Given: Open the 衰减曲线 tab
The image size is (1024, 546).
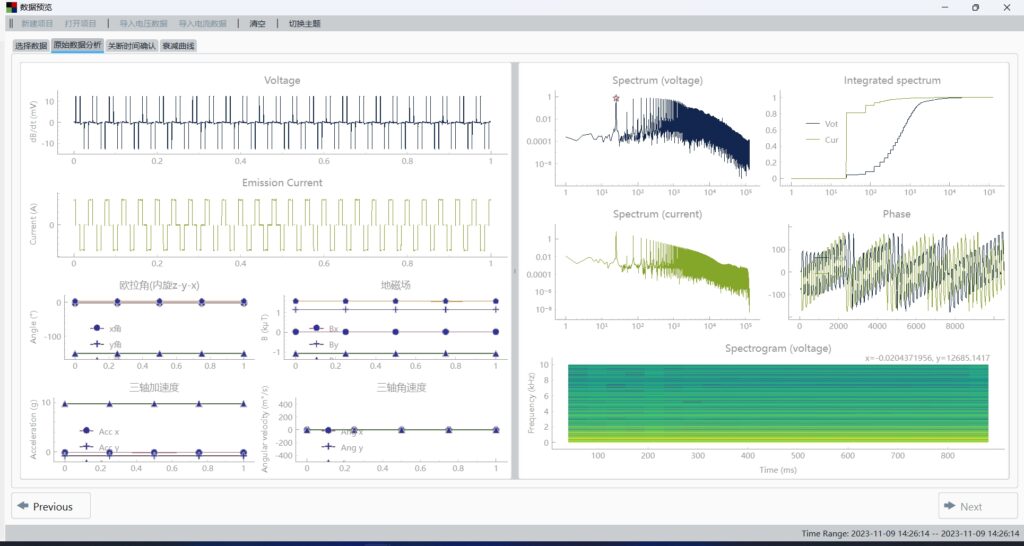Looking at the screenshot, I should [179, 46].
